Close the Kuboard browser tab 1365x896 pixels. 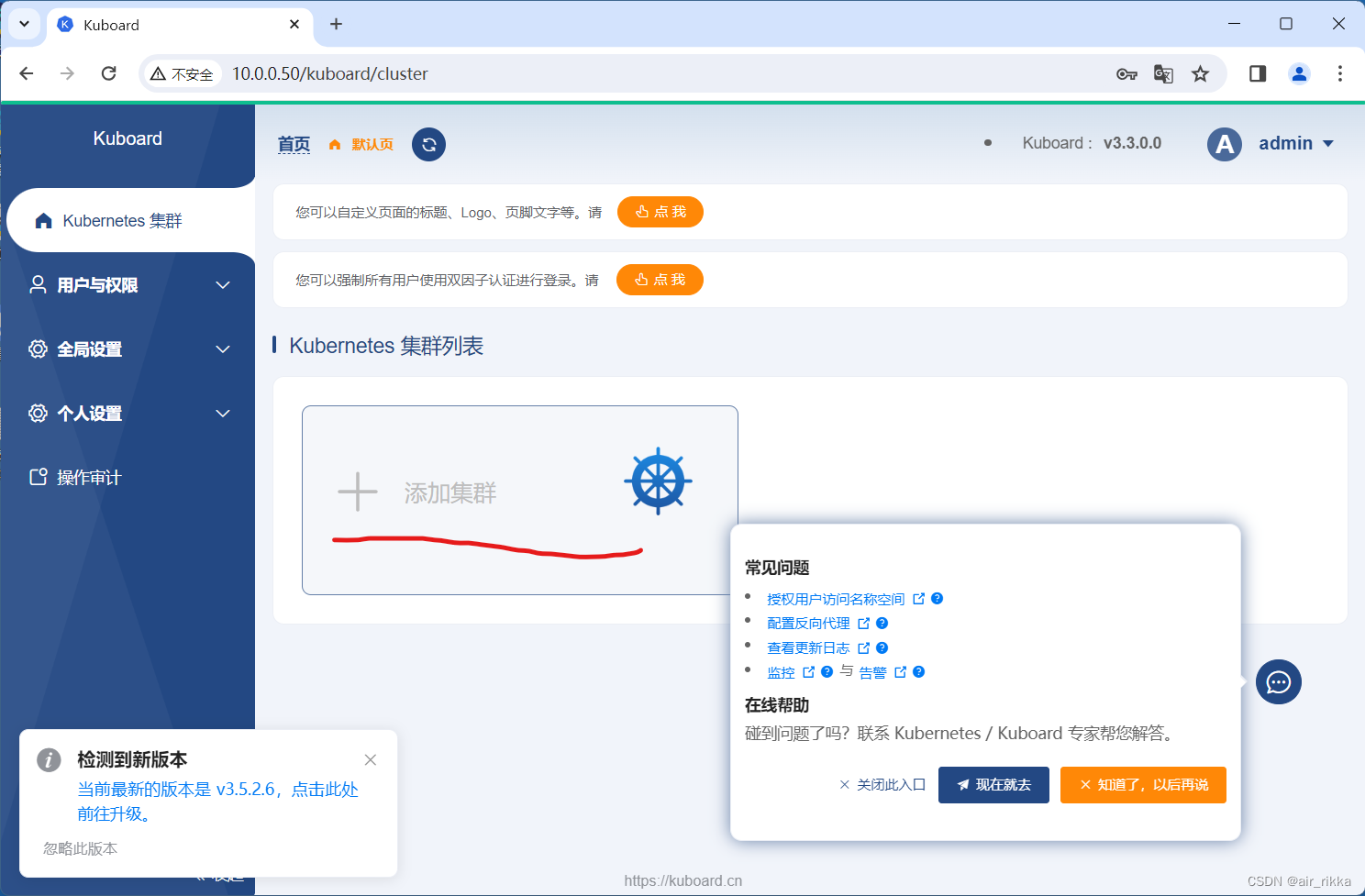(294, 24)
